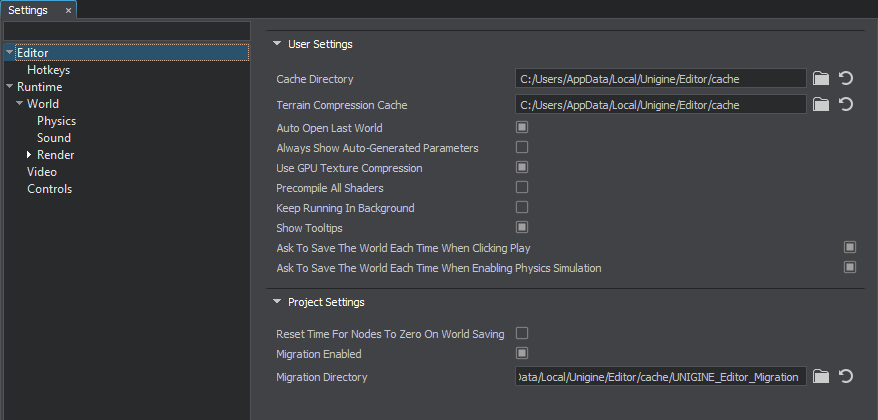Reset Migration Directory to default
The height and width of the screenshot is (420, 878).
tap(845, 377)
